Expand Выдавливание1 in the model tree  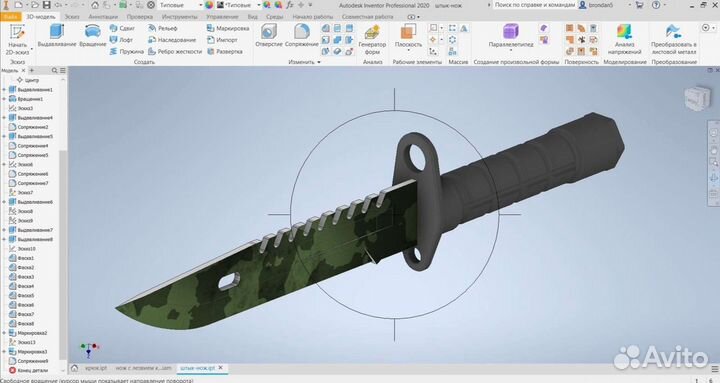point(4,90)
